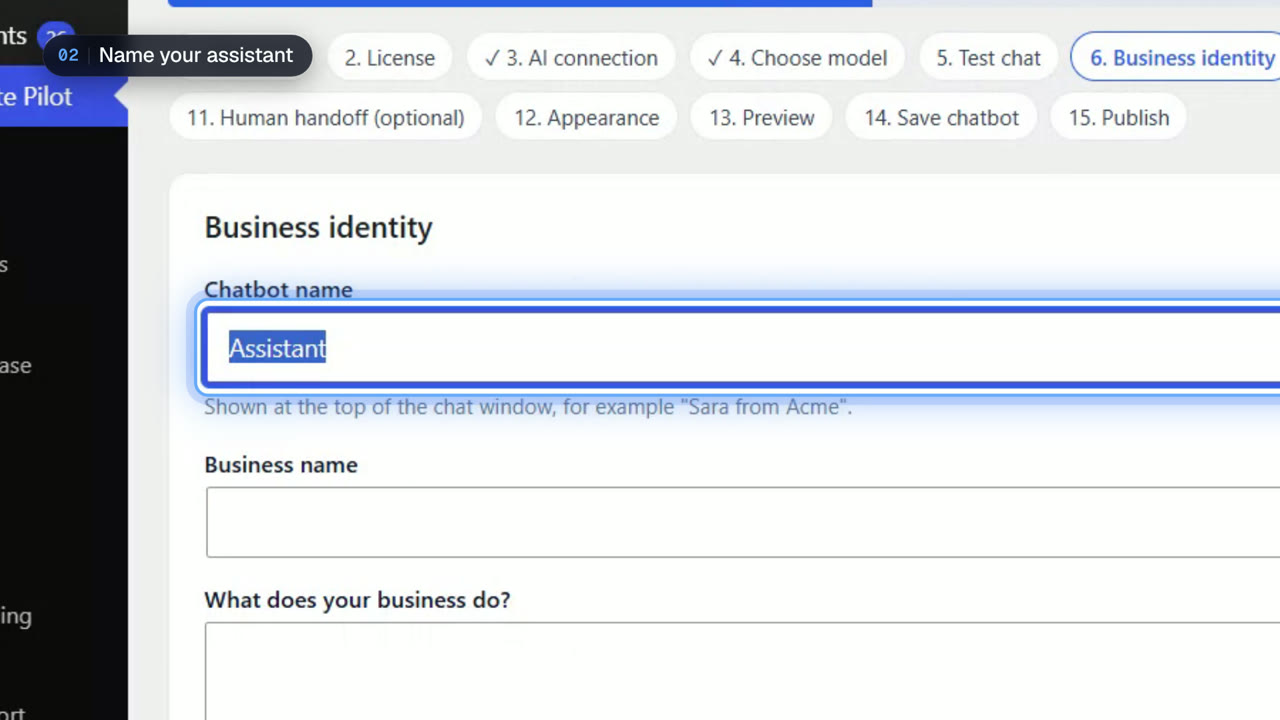
Task: Click the 'What does your business do?' label
Action: coord(357,600)
